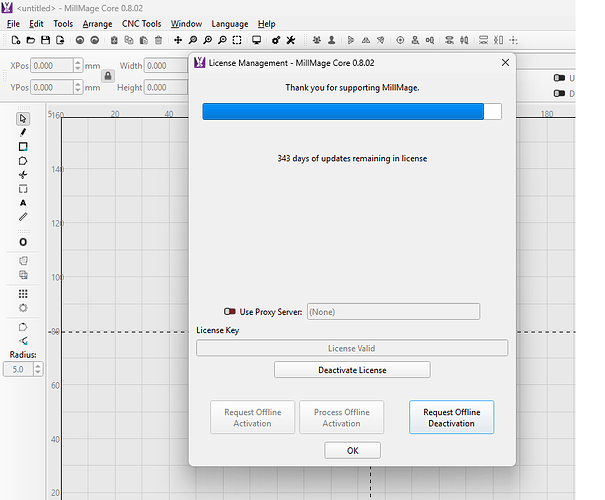Toggle the aspect ratio lock icon
The height and width of the screenshot is (500, 605).
(x=108, y=76)
